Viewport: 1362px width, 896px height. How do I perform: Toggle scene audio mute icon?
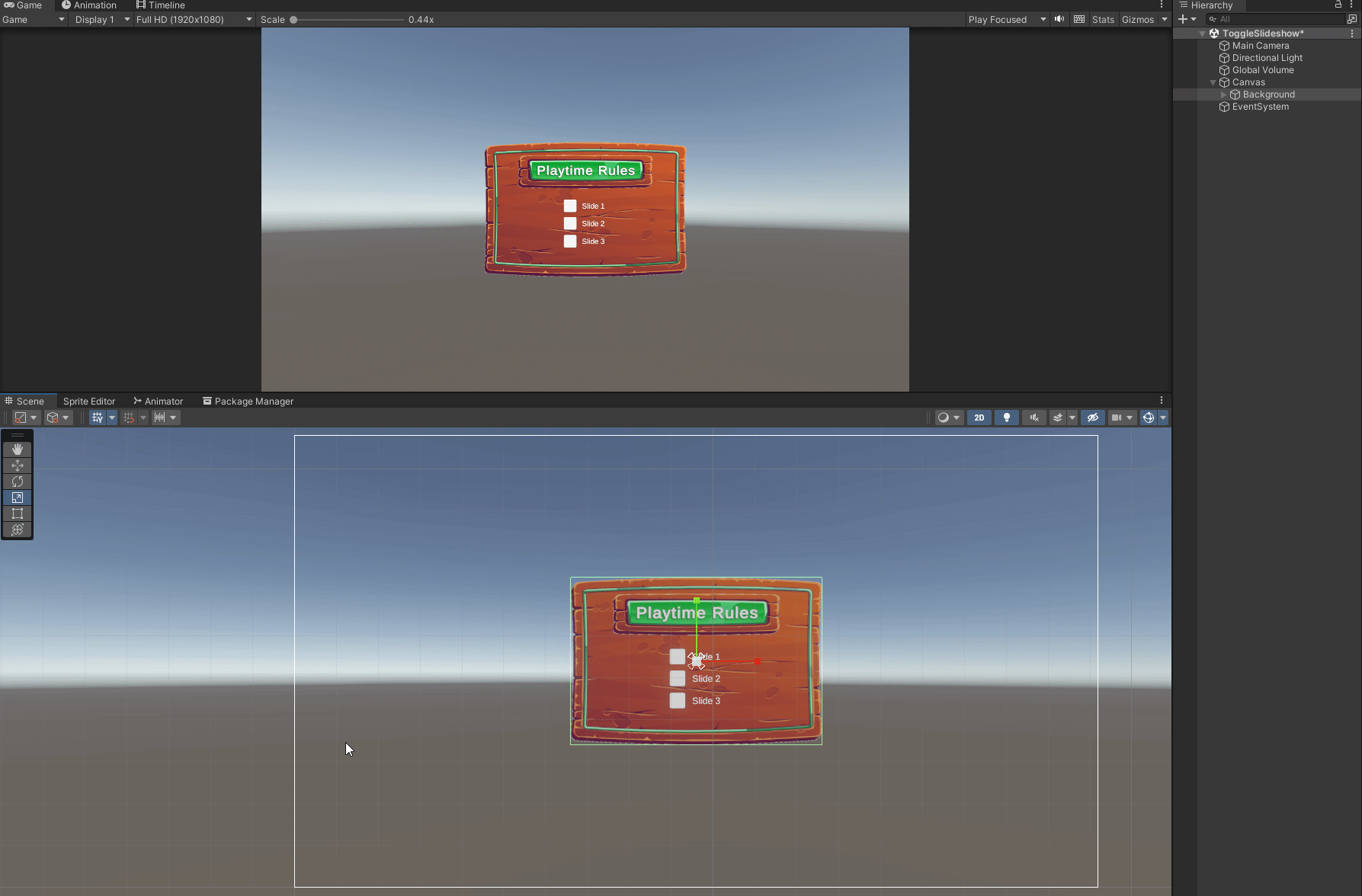tap(1034, 418)
